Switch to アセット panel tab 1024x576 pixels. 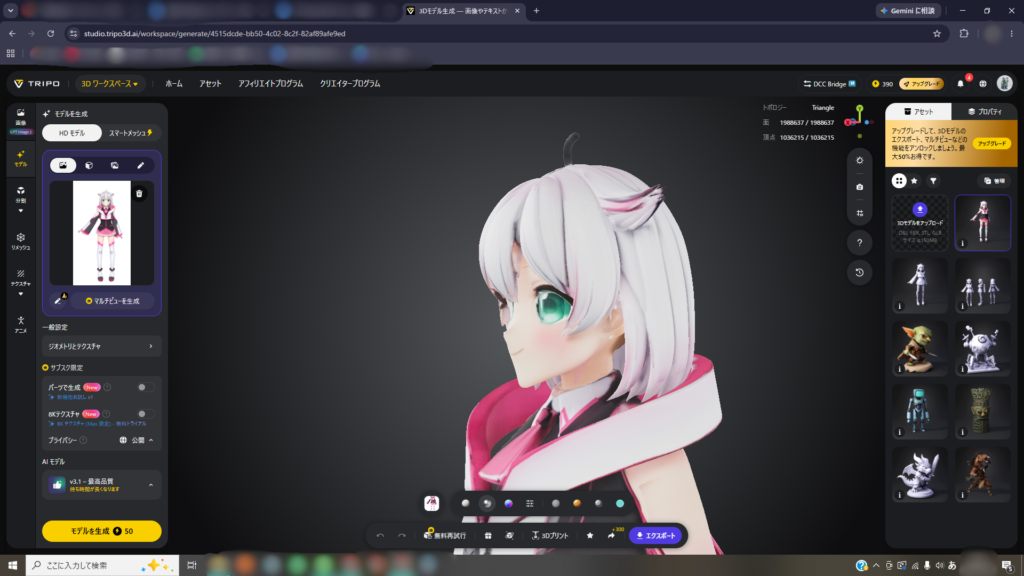click(918, 112)
